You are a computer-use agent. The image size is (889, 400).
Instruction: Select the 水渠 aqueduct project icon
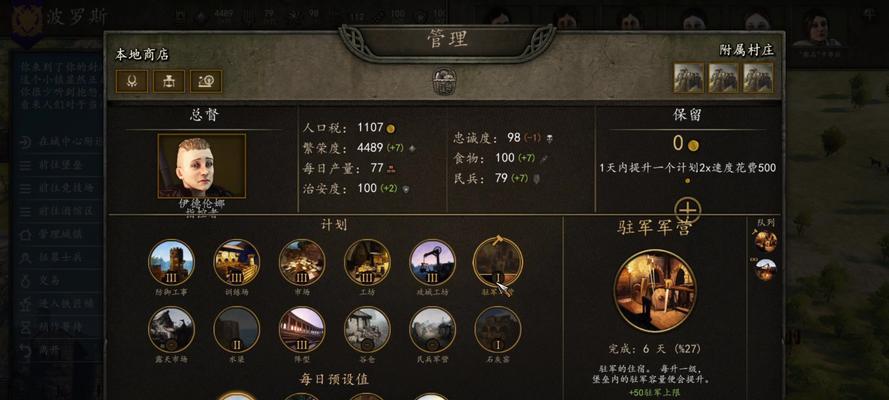click(x=236, y=329)
